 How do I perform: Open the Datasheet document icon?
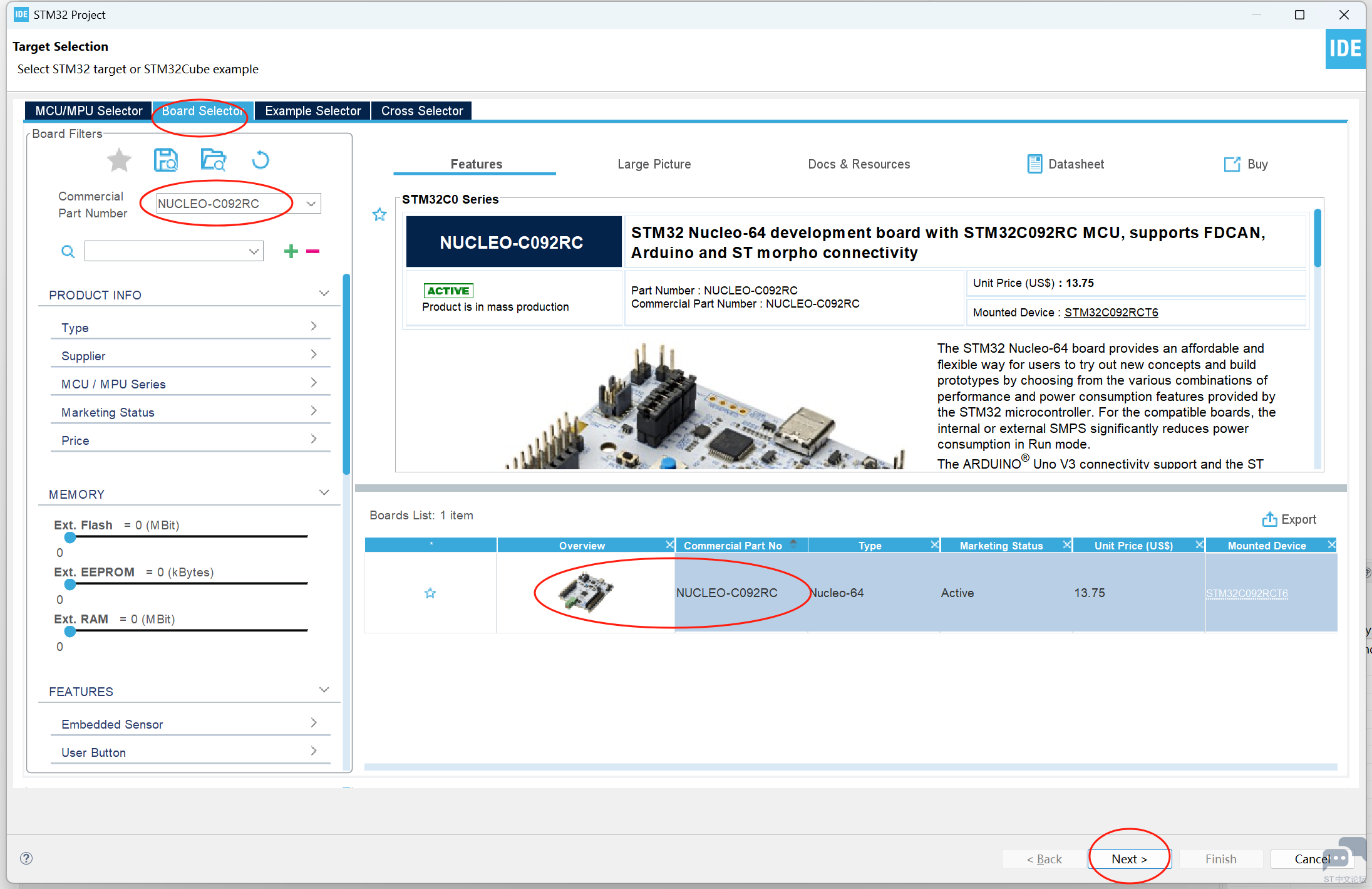(1034, 164)
